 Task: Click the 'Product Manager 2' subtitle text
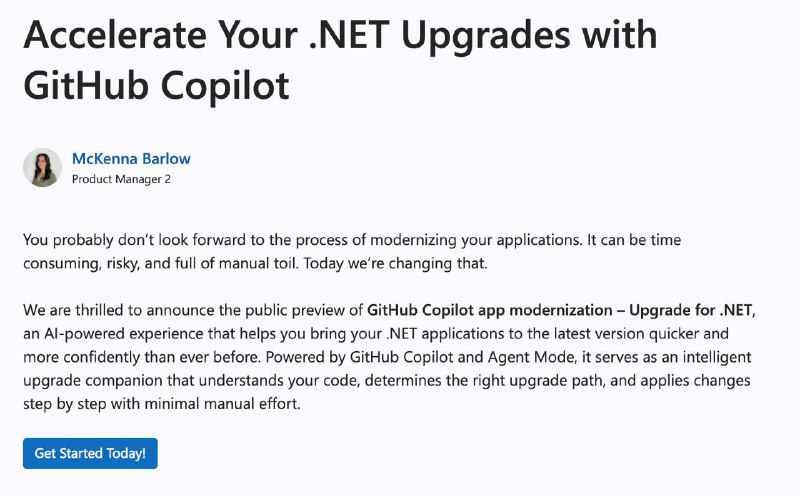(x=121, y=179)
